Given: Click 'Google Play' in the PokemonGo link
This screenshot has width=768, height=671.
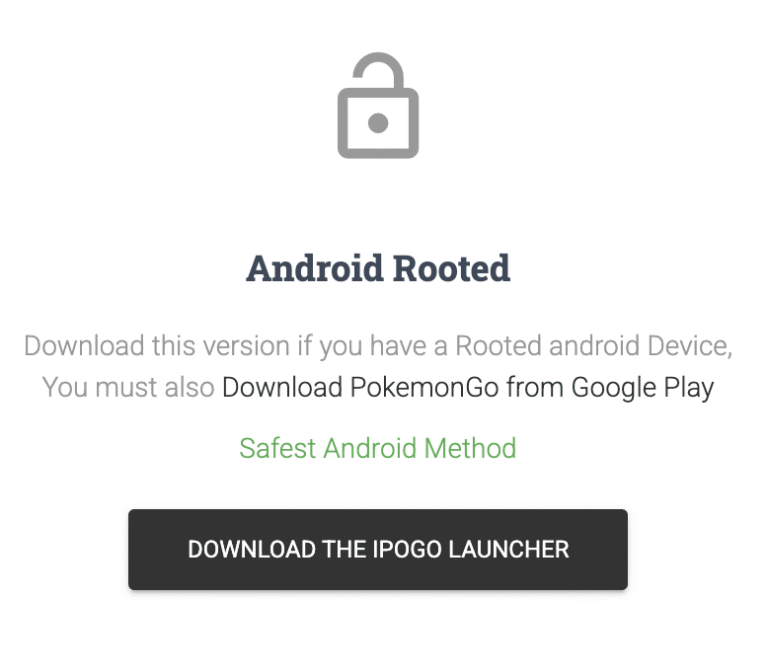Looking at the screenshot, I should [x=643, y=388].
